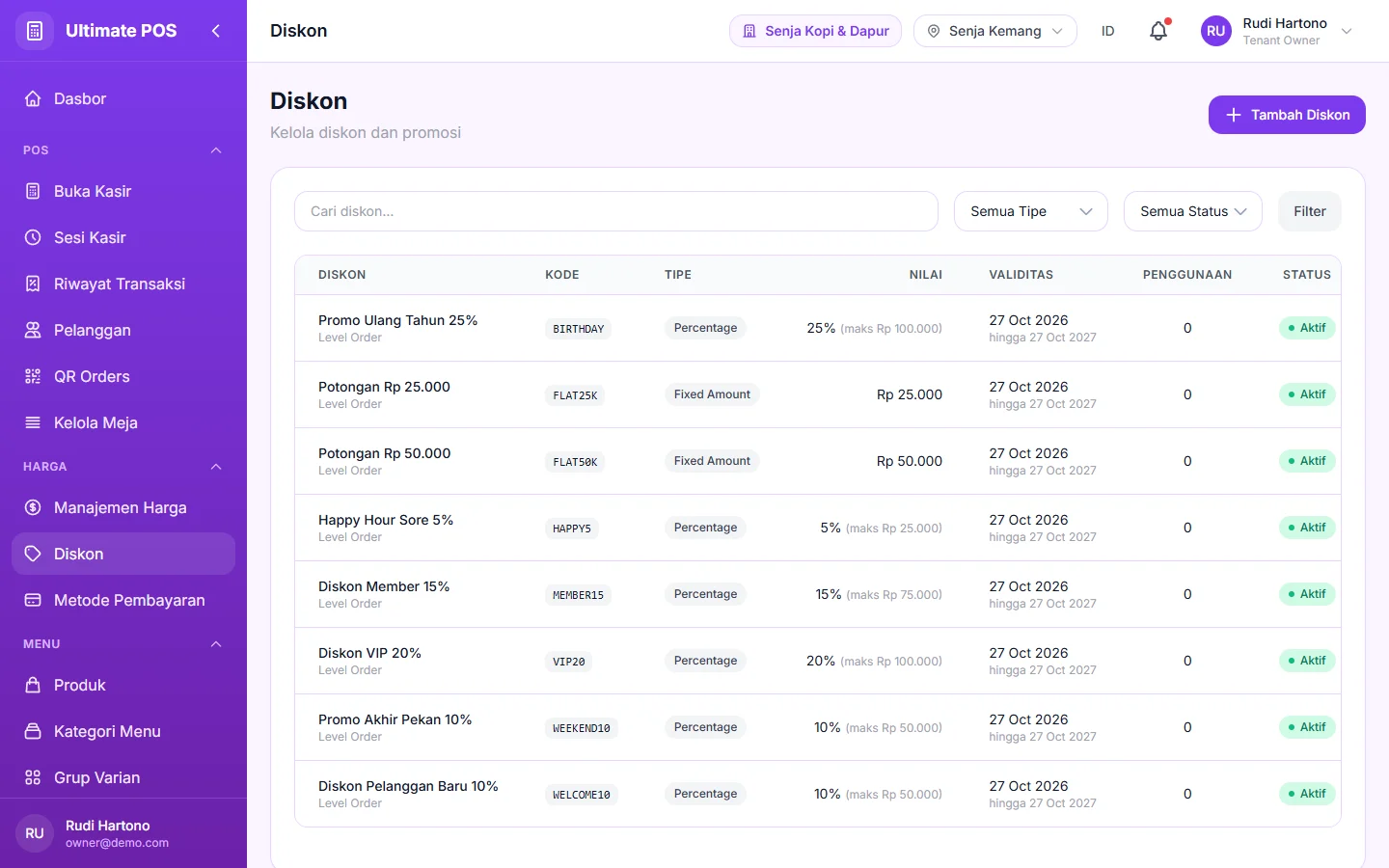
Task: Open Riwayat Transaksi in the sidebar
Action: (123, 284)
